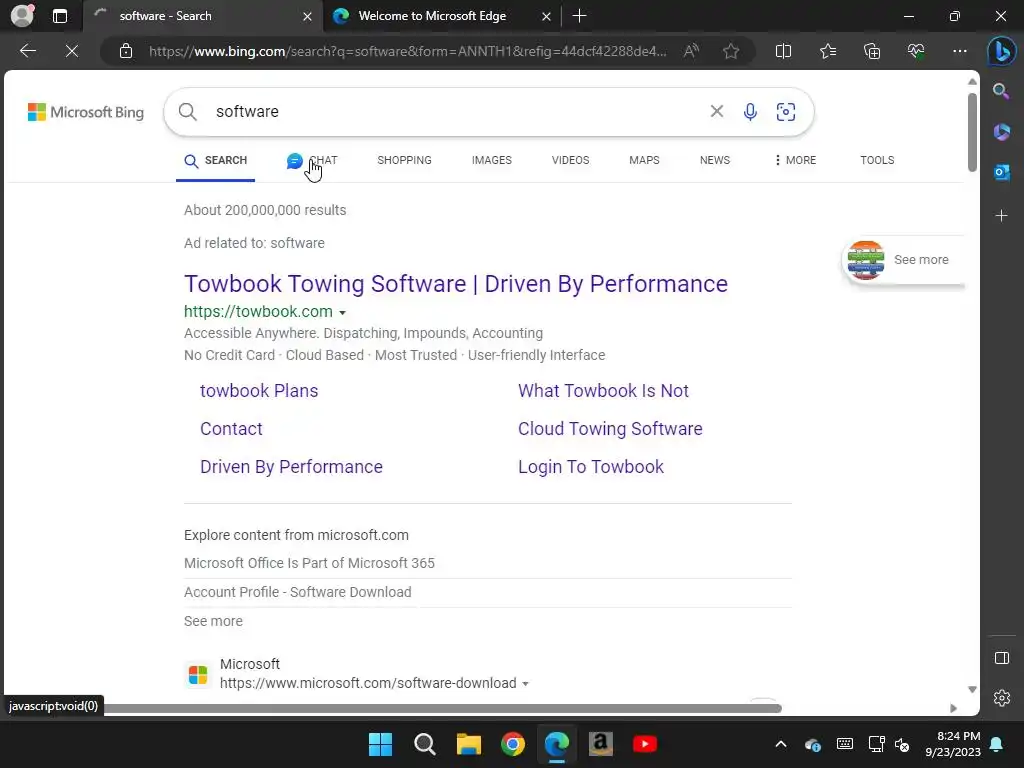Viewport: 1024px width, 768px height.
Task: Open visual search camera icon
Action: [786, 112]
